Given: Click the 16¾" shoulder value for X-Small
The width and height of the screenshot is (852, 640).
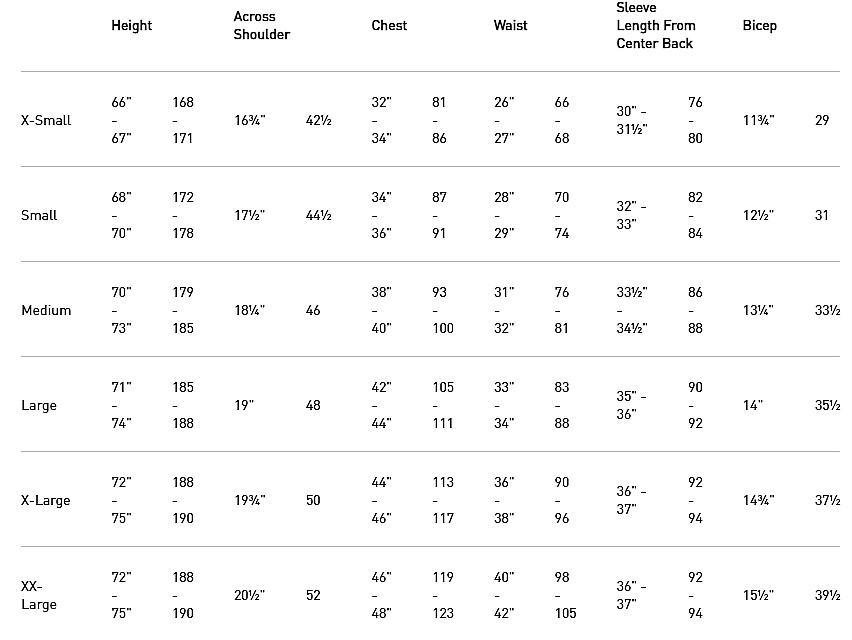Looking at the screenshot, I should 252,120.
